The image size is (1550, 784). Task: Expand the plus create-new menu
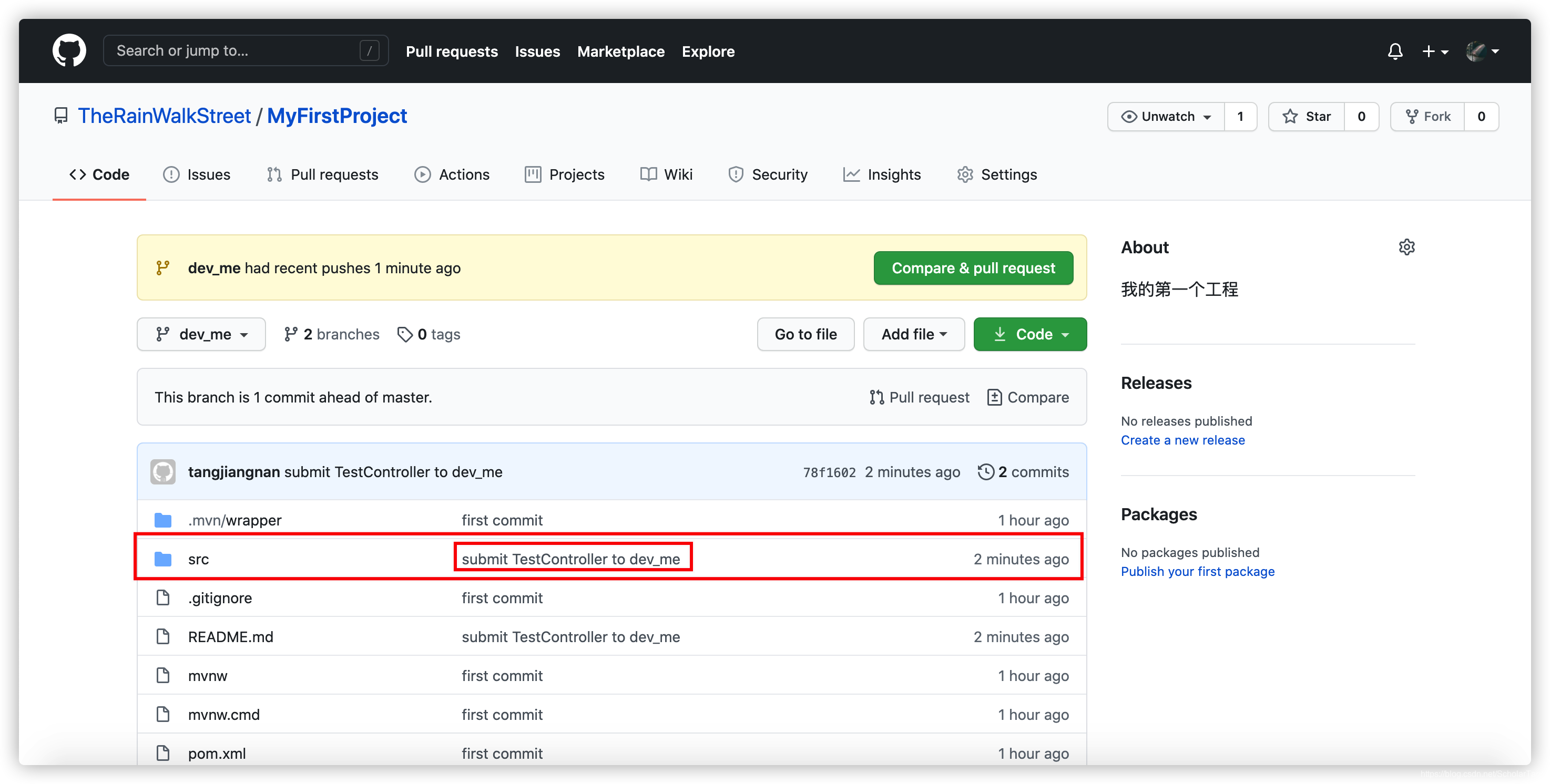1434,51
